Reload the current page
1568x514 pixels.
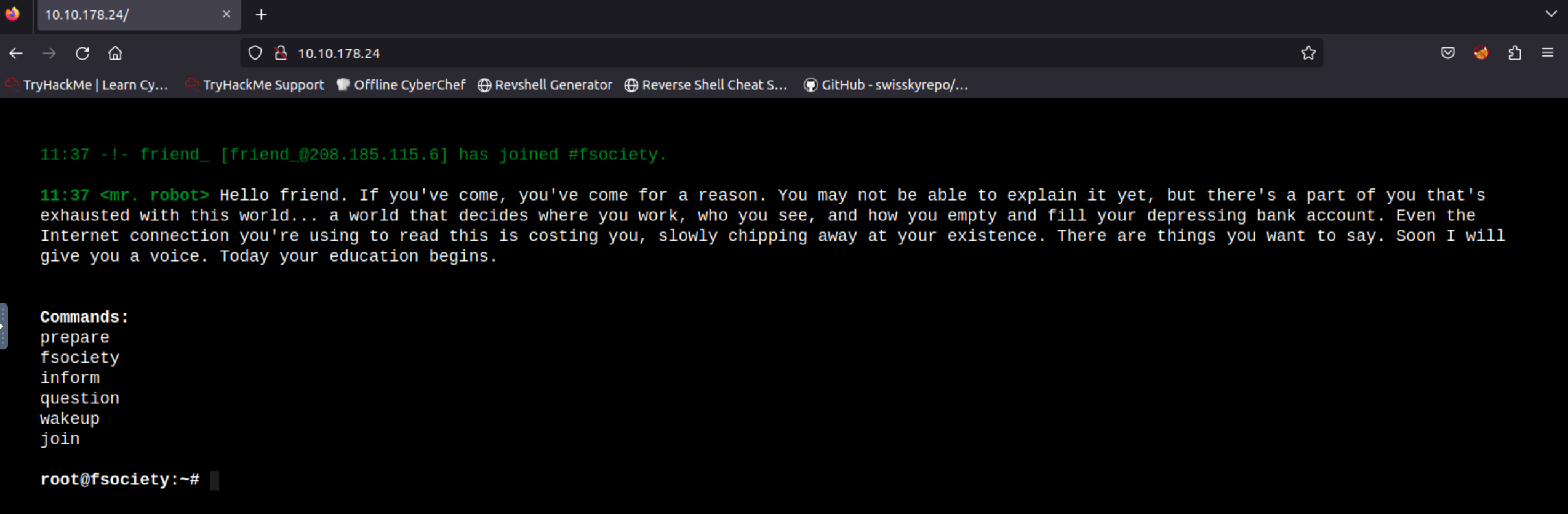(82, 54)
